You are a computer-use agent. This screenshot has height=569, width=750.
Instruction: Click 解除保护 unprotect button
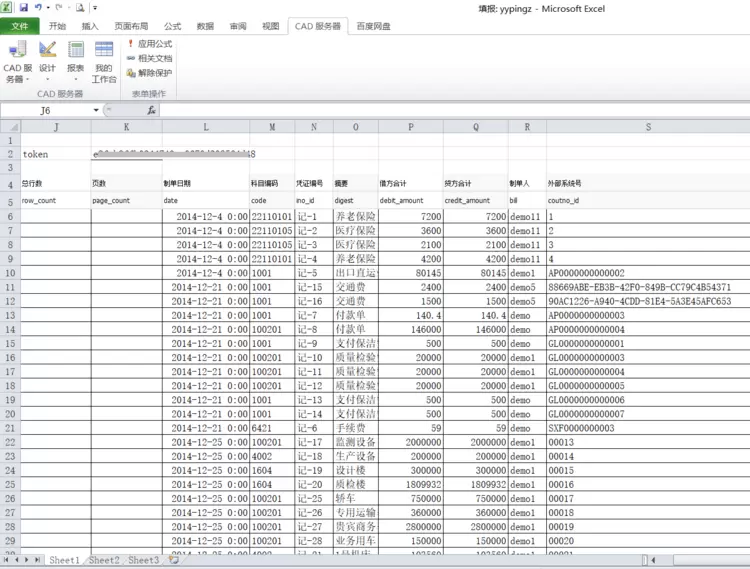149,73
